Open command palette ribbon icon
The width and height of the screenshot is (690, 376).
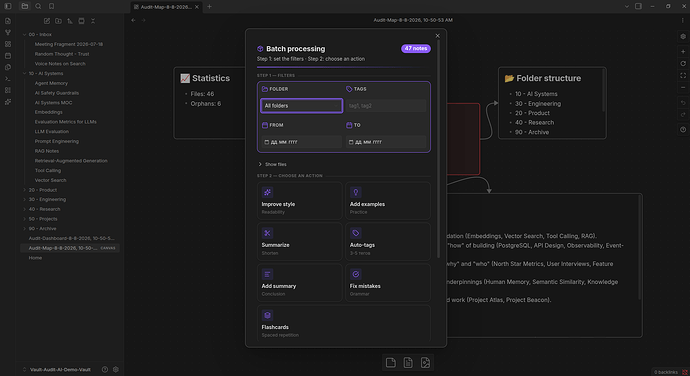[x=8, y=79]
